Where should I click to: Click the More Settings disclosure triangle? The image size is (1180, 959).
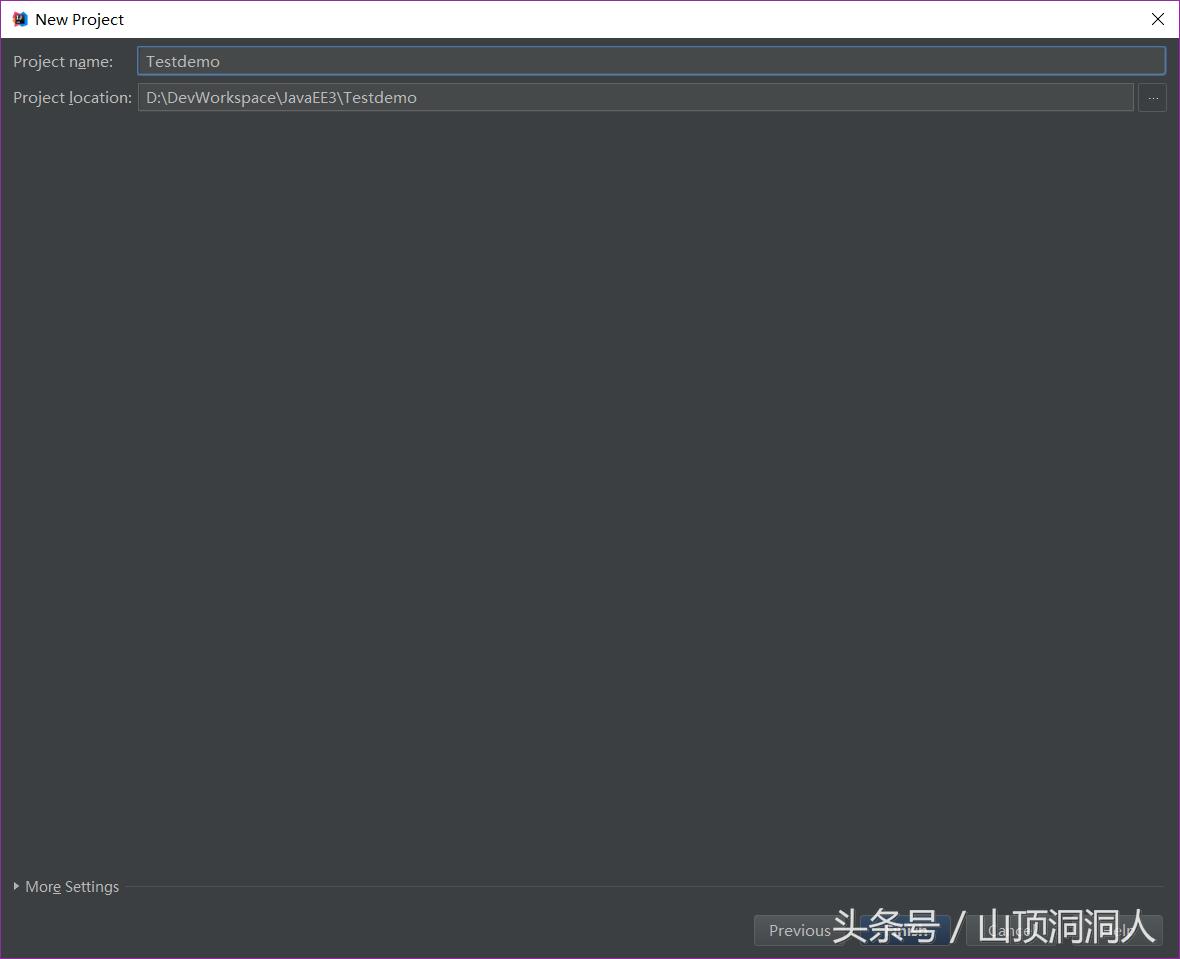pos(16,886)
